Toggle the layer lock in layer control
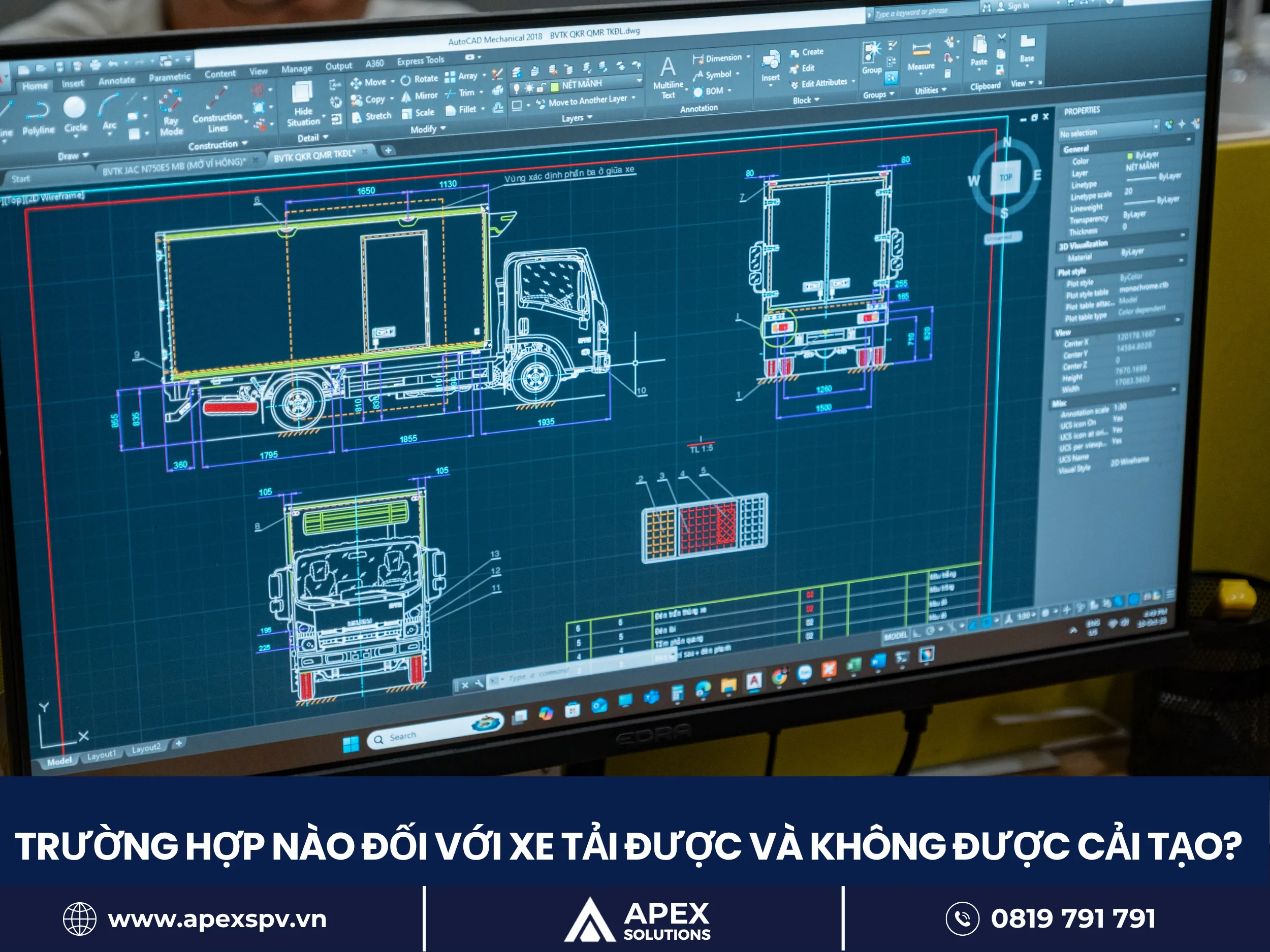Screen dimensions: 1270x952 (541, 89)
